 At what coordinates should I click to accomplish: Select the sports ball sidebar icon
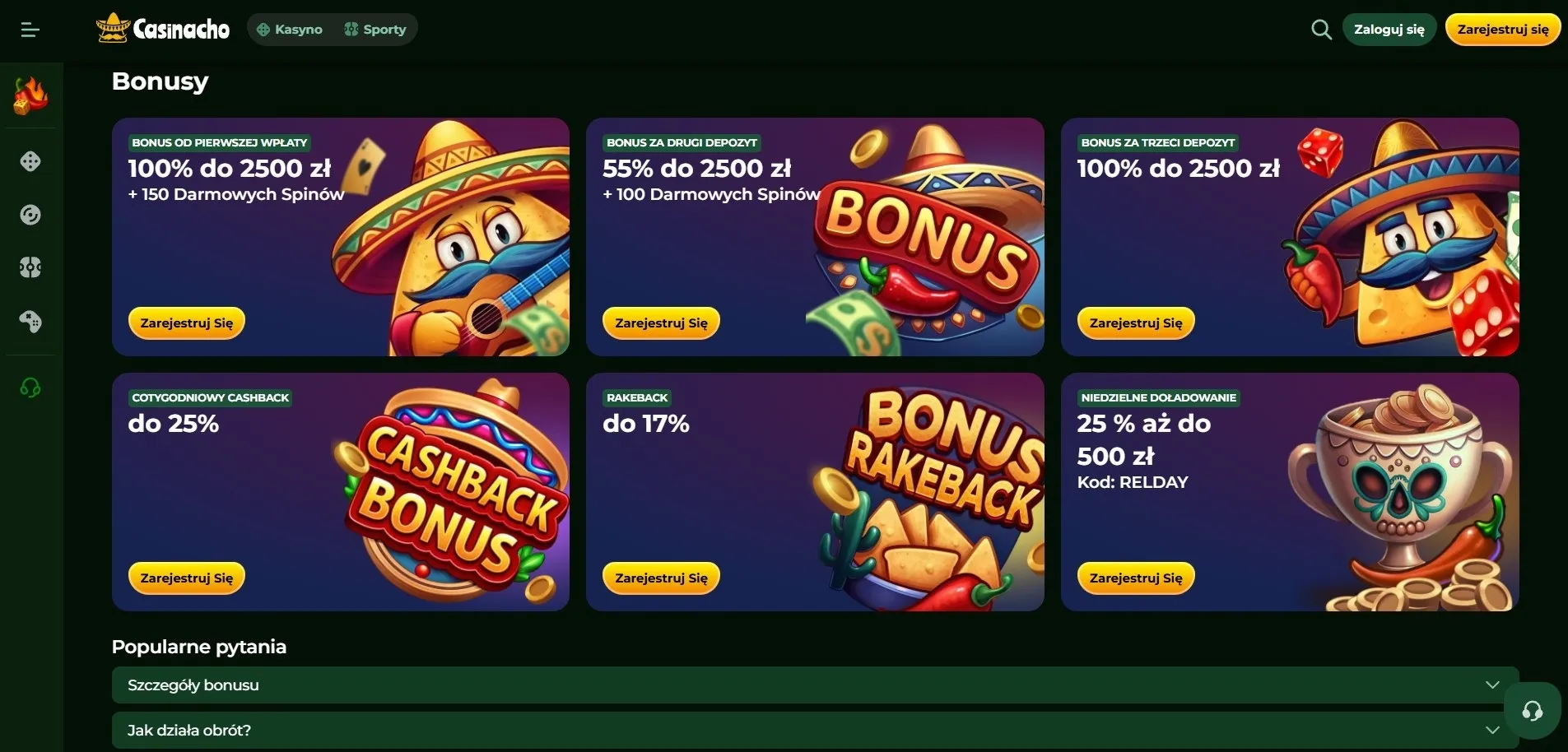pos(30,267)
